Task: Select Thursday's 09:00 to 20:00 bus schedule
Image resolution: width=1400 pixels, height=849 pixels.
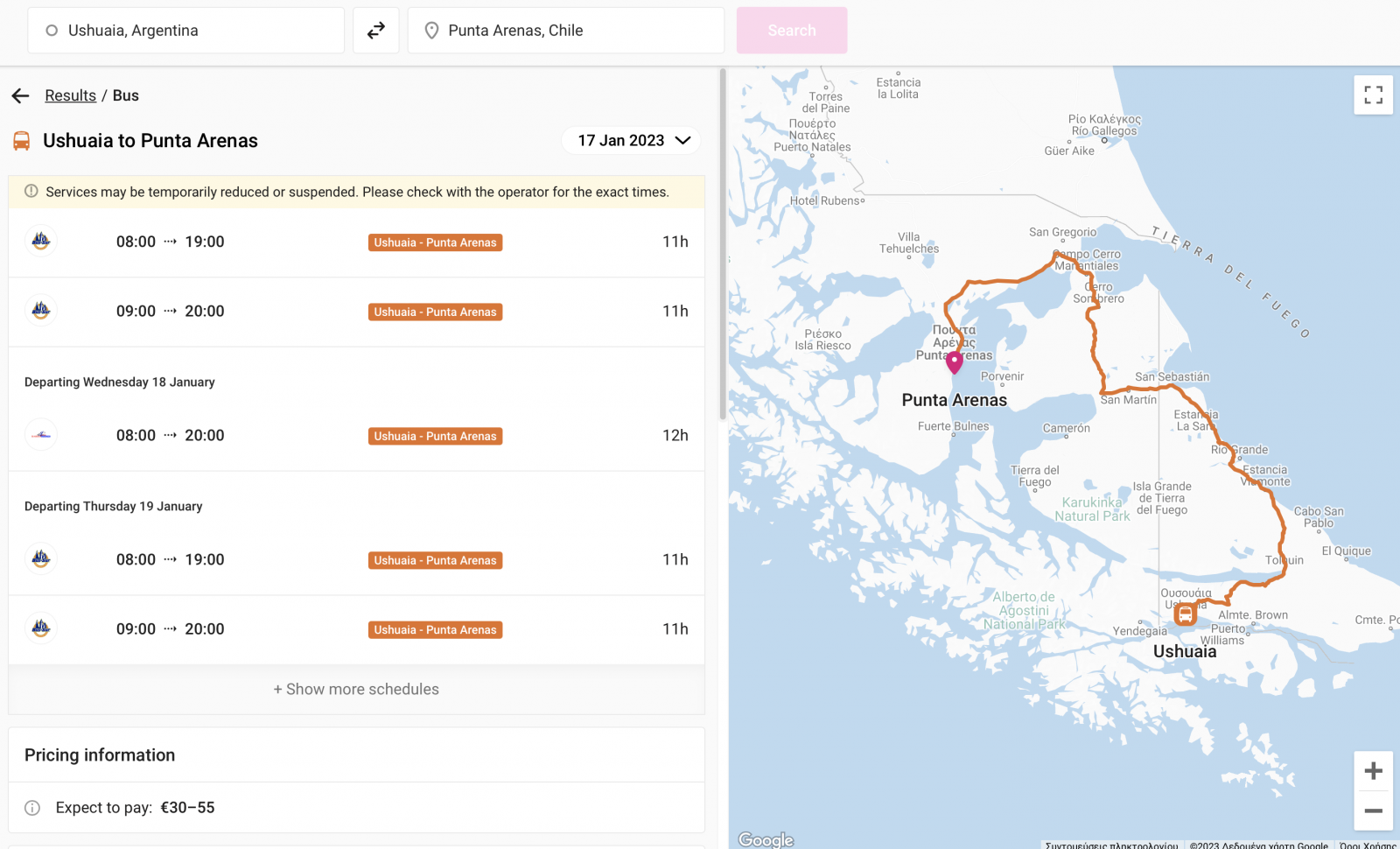Action: tap(356, 629)
